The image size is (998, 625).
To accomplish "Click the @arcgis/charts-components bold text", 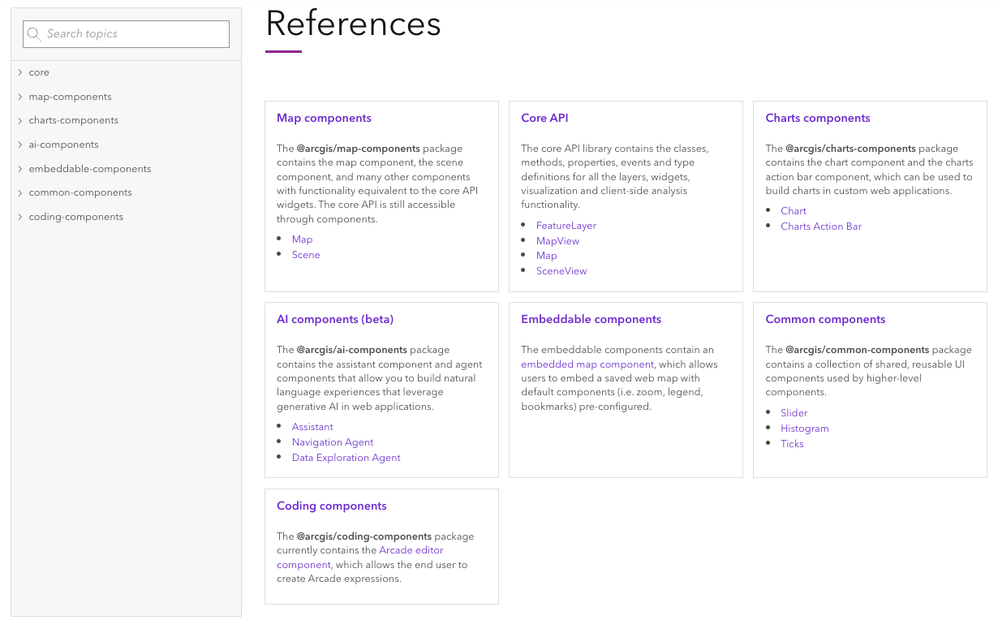I will coord(850,148).
